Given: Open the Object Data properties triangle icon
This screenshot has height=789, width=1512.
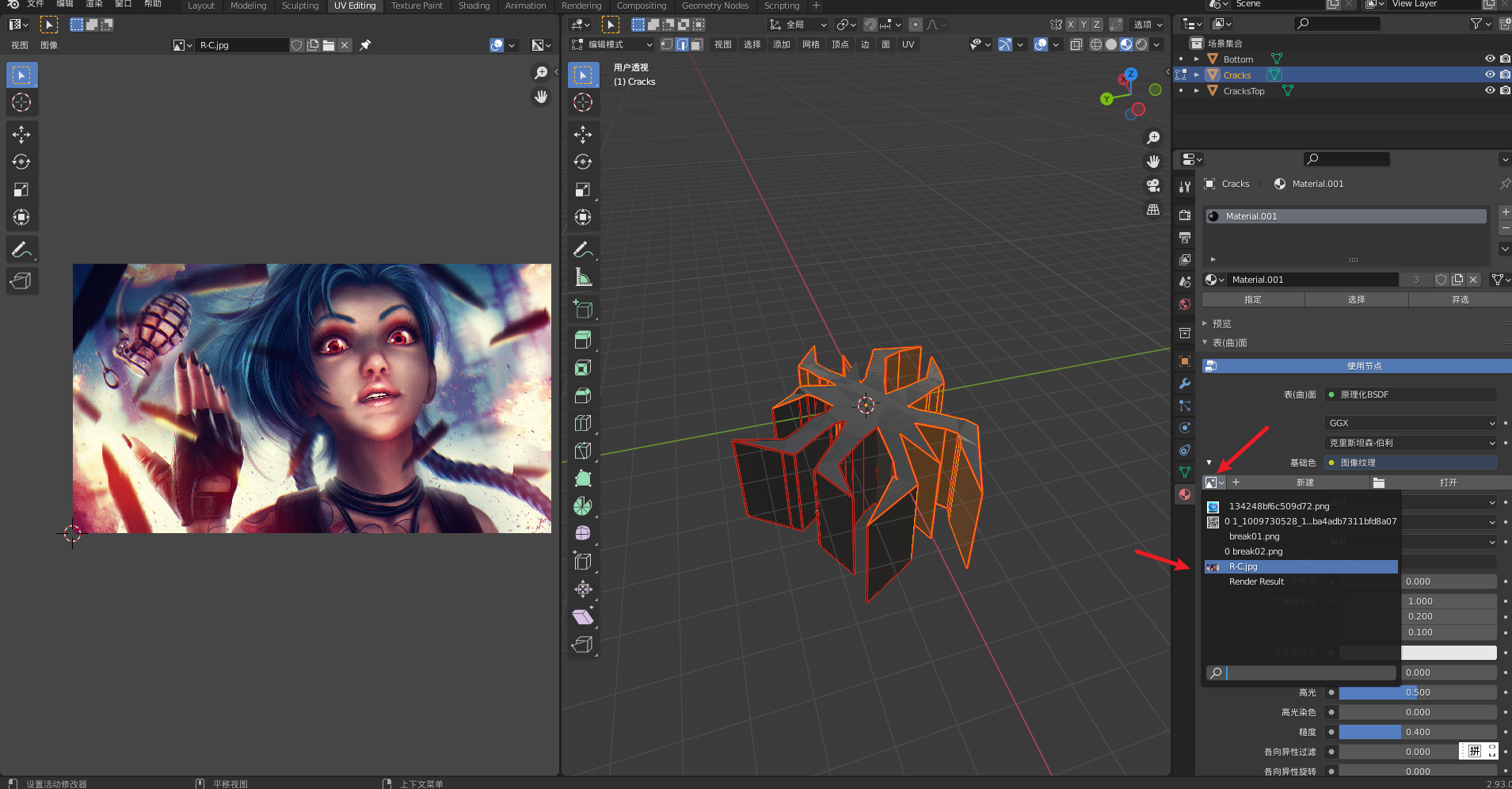Looking at the screenshot, I should pyautogui.click(x=1185, y=472).
